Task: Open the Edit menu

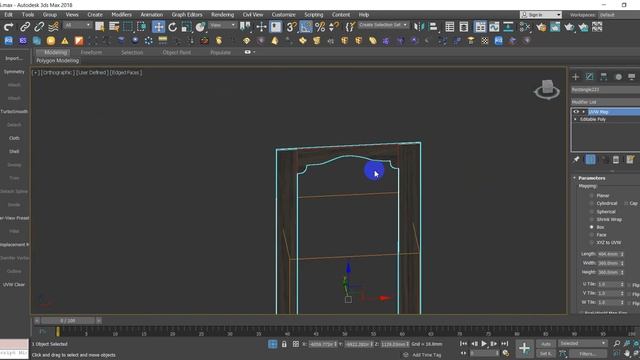Action: (8, 14)
